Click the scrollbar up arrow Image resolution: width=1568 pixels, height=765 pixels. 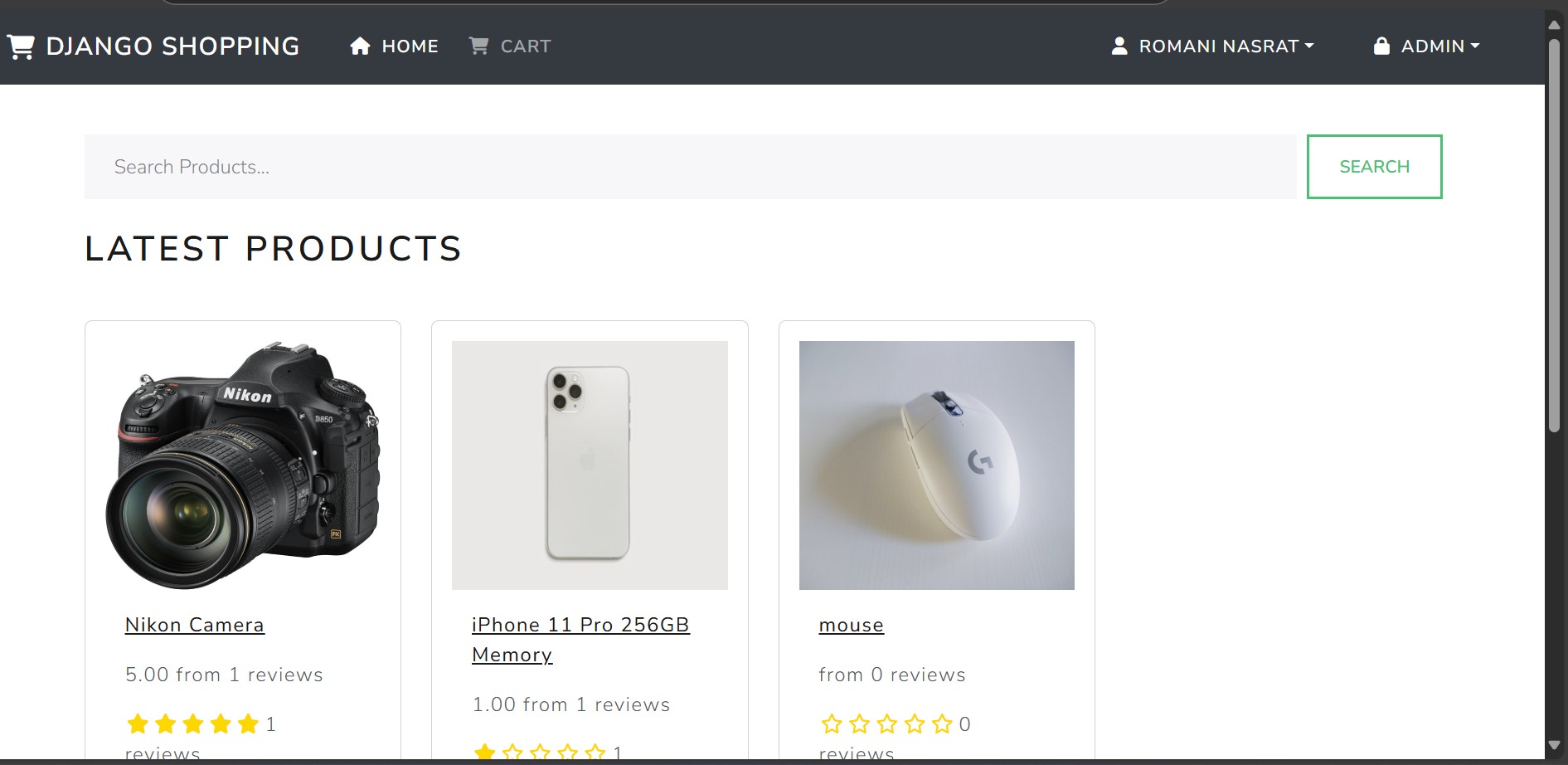pos(1554,24)
